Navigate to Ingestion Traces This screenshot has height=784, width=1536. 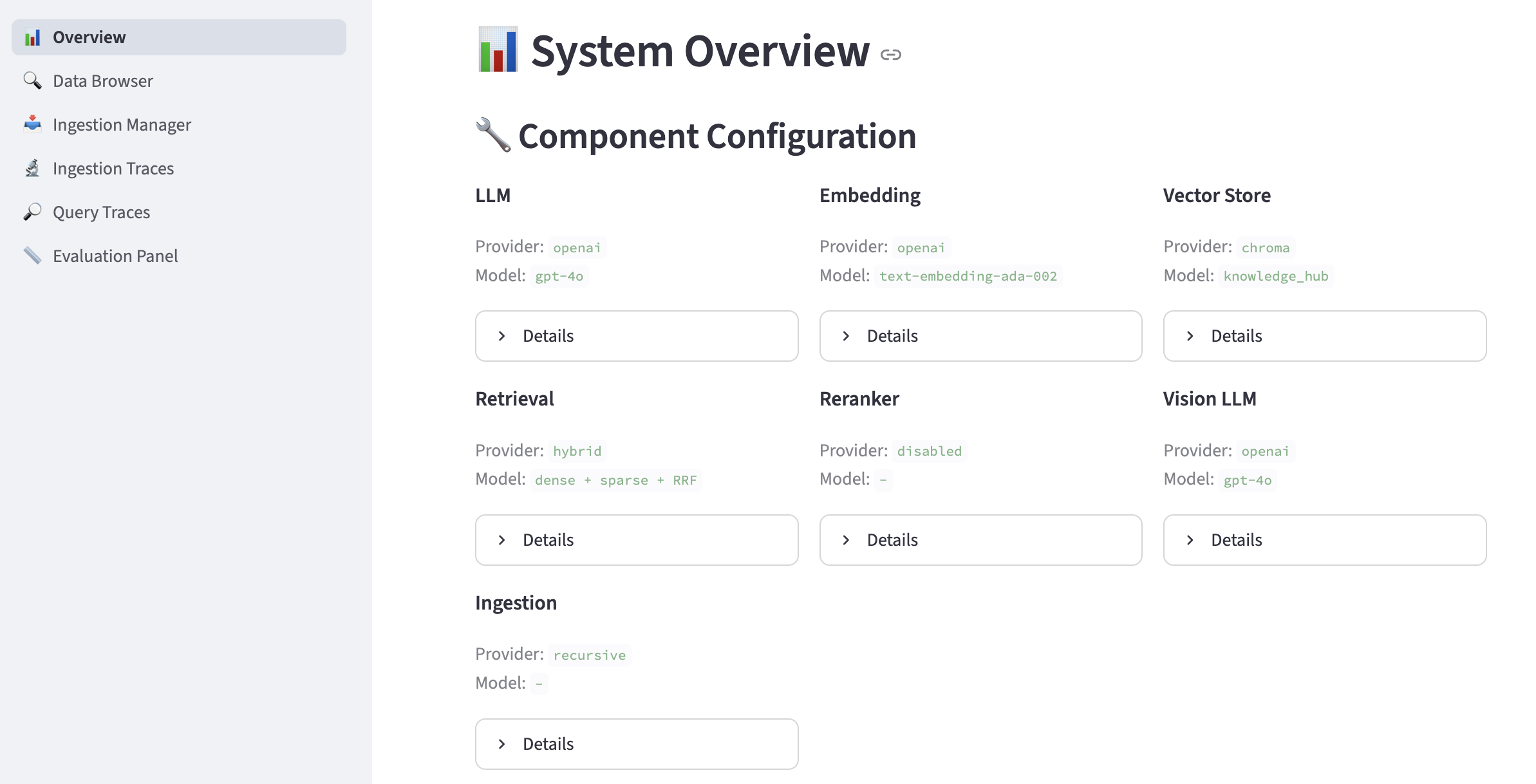tap(179, 169)
